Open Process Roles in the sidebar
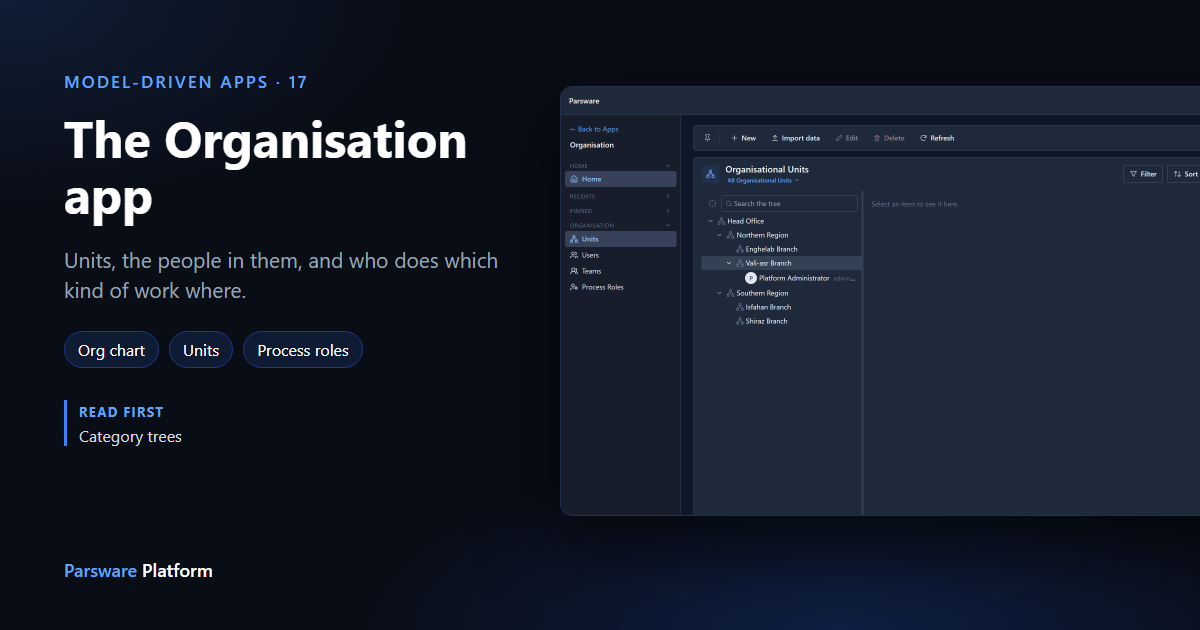This screenshot has height=630, width=1200. point(621,287)
